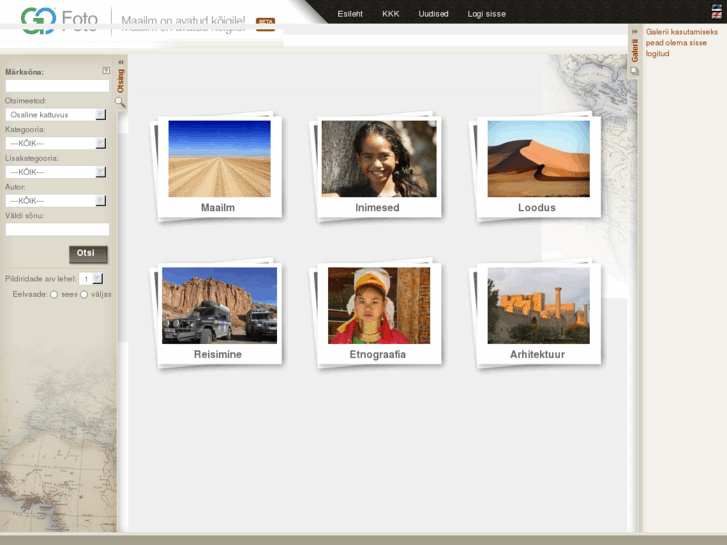Click Logi sisse to log in

pyautogui.click(x=486, y=14)
